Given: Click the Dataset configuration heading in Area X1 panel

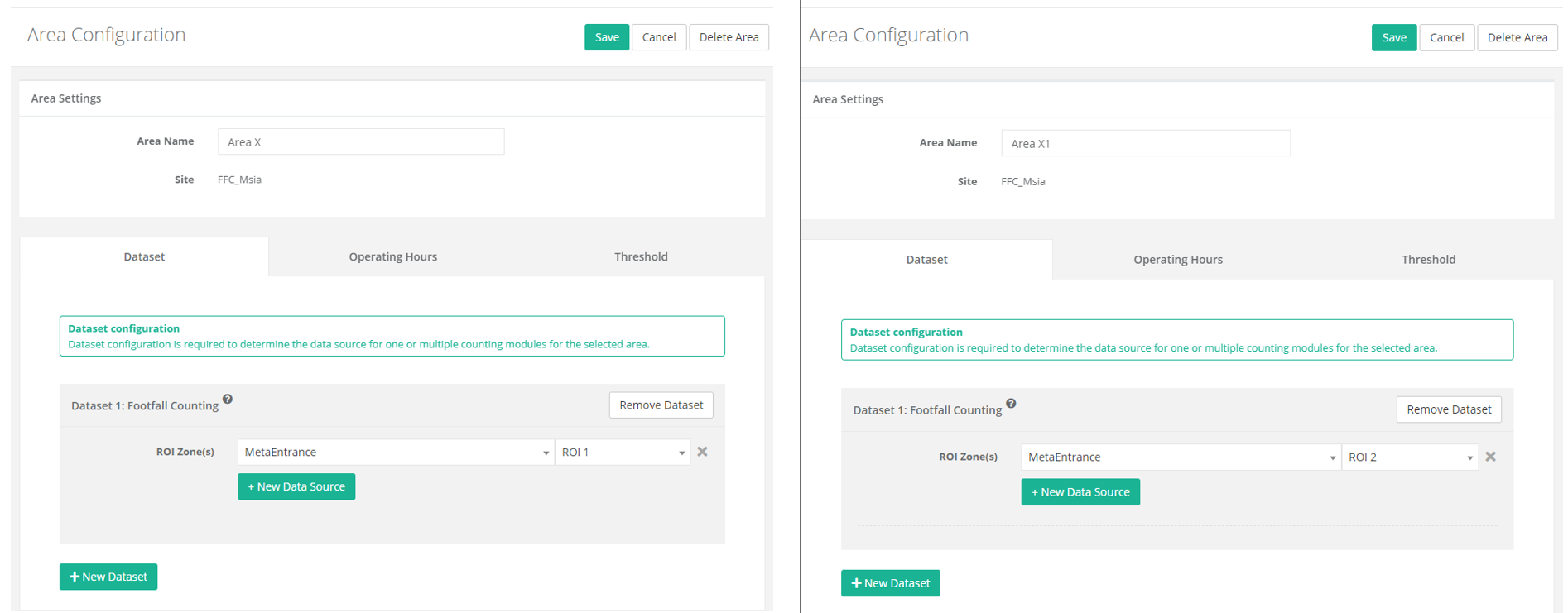Looking at the screenshot, I should [906, 332].
